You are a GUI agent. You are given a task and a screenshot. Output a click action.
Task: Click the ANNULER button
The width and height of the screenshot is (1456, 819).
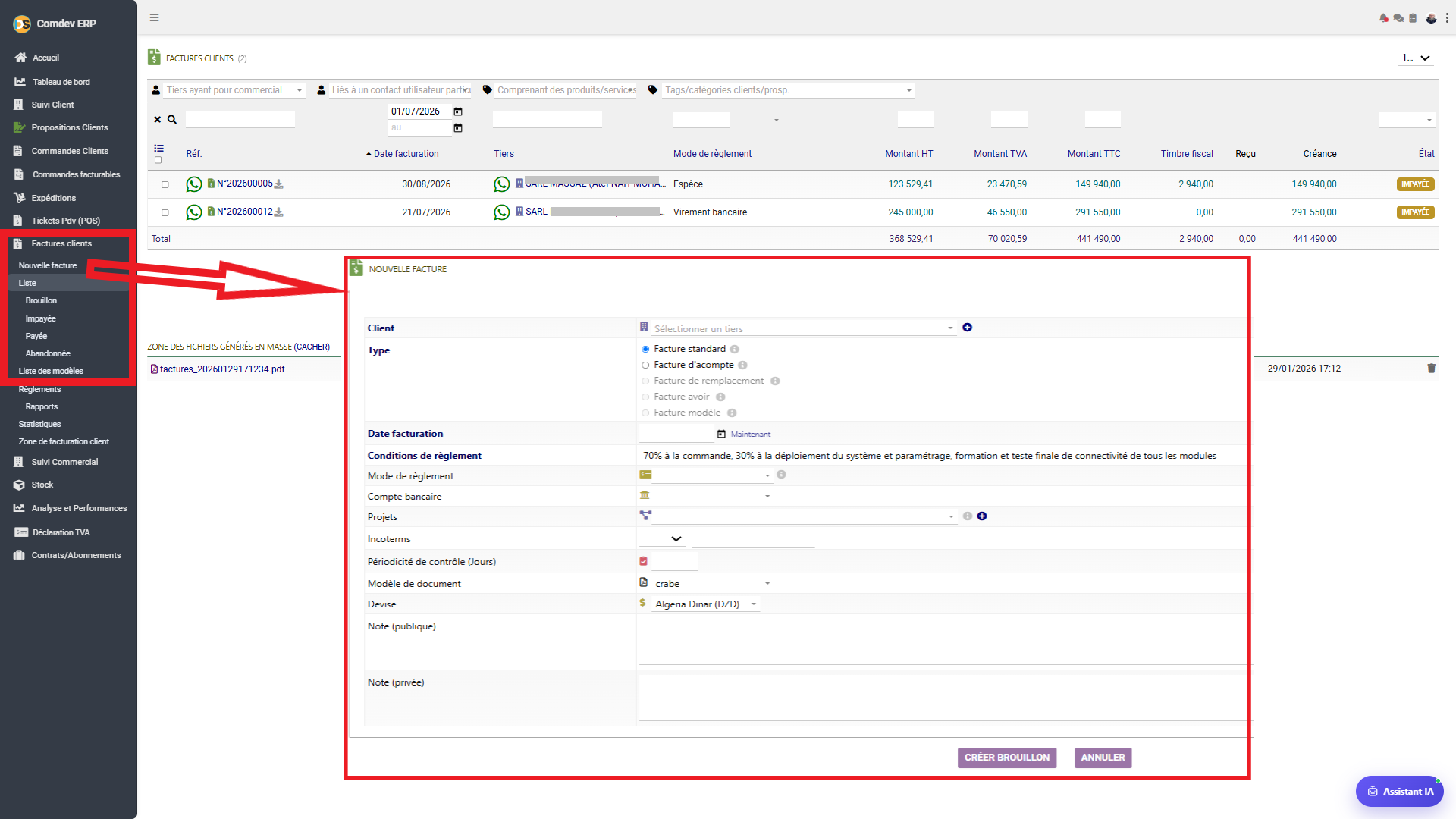tap(1103, 758)
